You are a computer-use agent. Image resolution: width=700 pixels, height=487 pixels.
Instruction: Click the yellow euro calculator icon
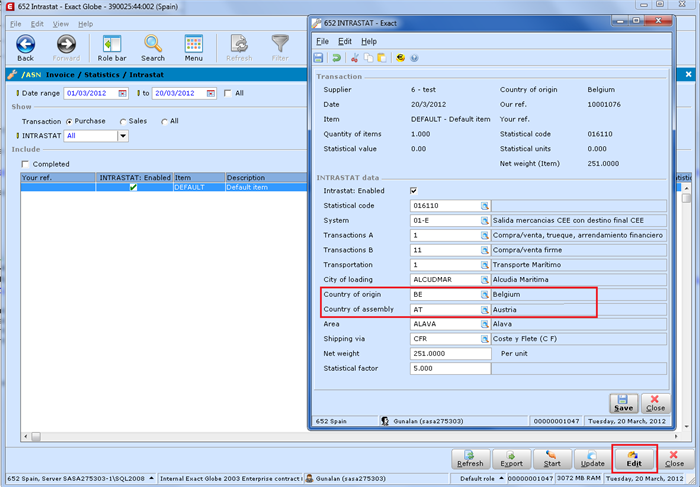[x=400, y=58]
